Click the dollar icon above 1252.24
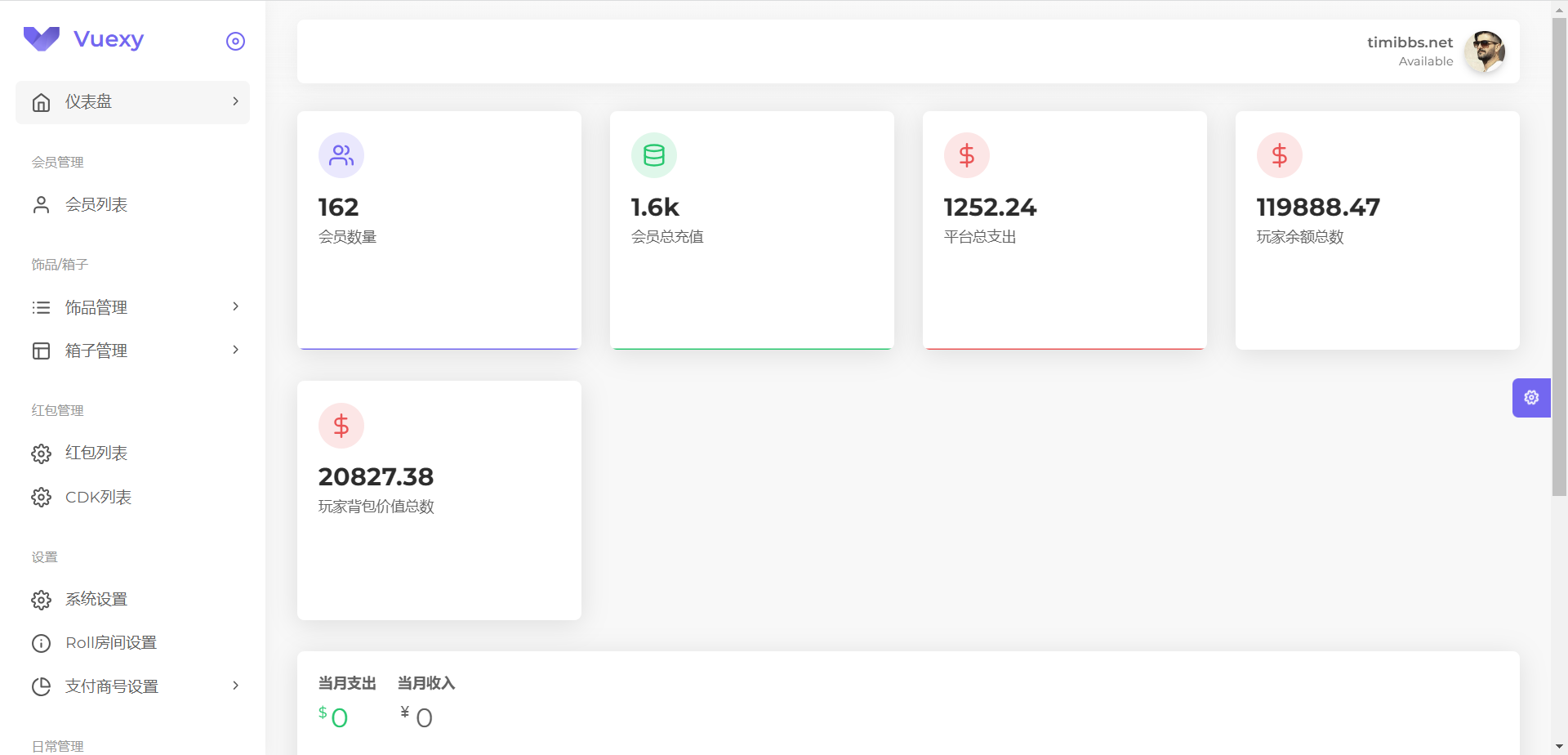 tap(967, 155)
